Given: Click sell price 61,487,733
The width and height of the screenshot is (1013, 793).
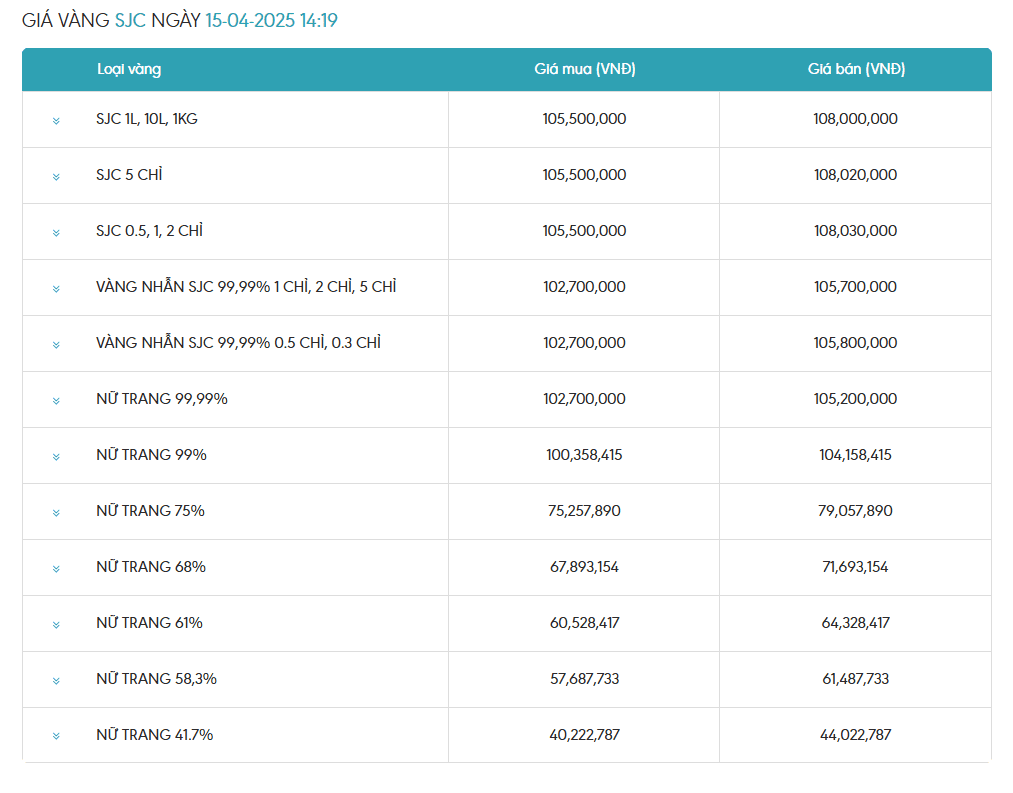Looking at the screenshot, I should 855,679.
